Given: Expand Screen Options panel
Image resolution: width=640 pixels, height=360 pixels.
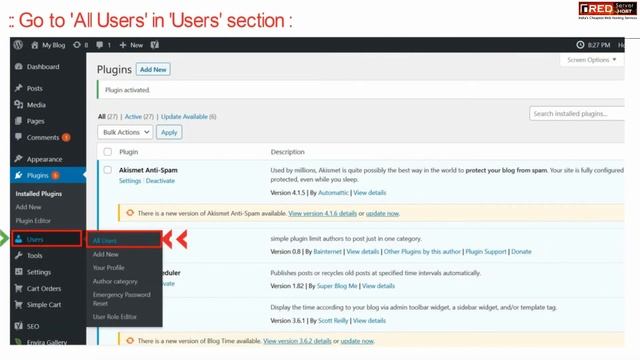Looking at the screenshot, I should click(x=591, y=60).
